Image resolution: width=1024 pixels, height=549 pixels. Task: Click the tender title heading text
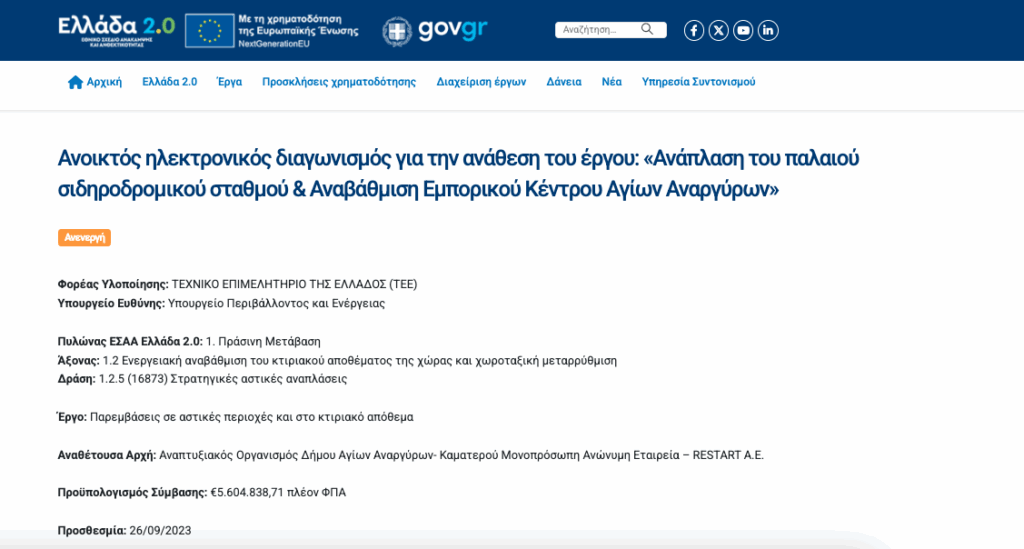pos(459,173)
